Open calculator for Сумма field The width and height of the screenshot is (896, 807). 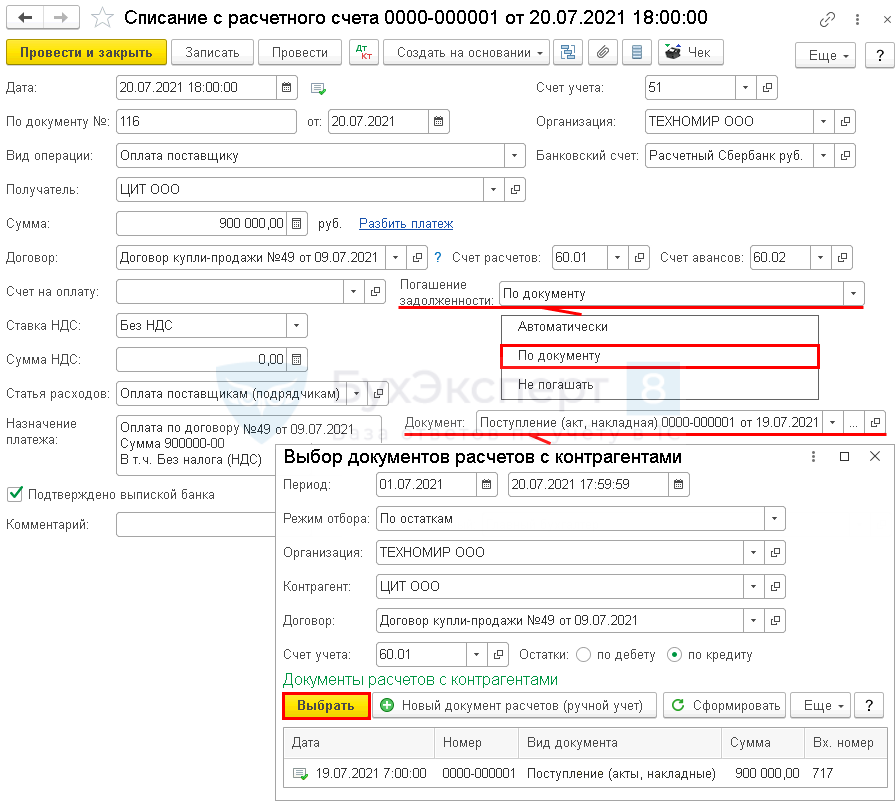(298, 223)
